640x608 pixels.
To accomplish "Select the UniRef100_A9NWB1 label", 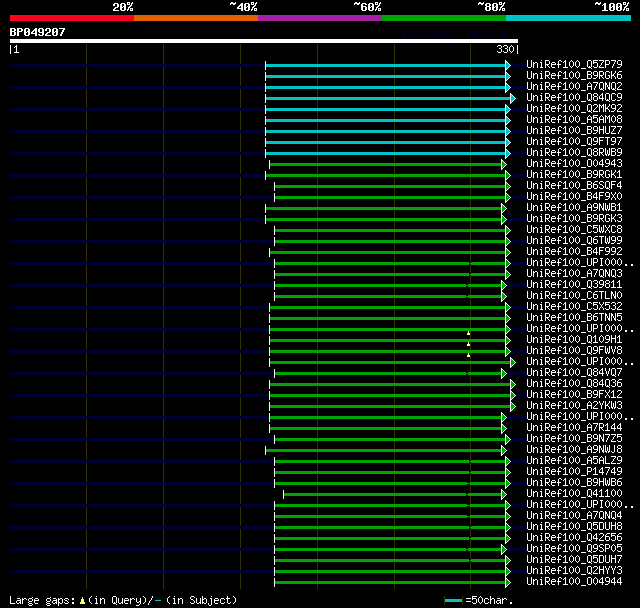I will pyautogui.click(x=574, y=208).
